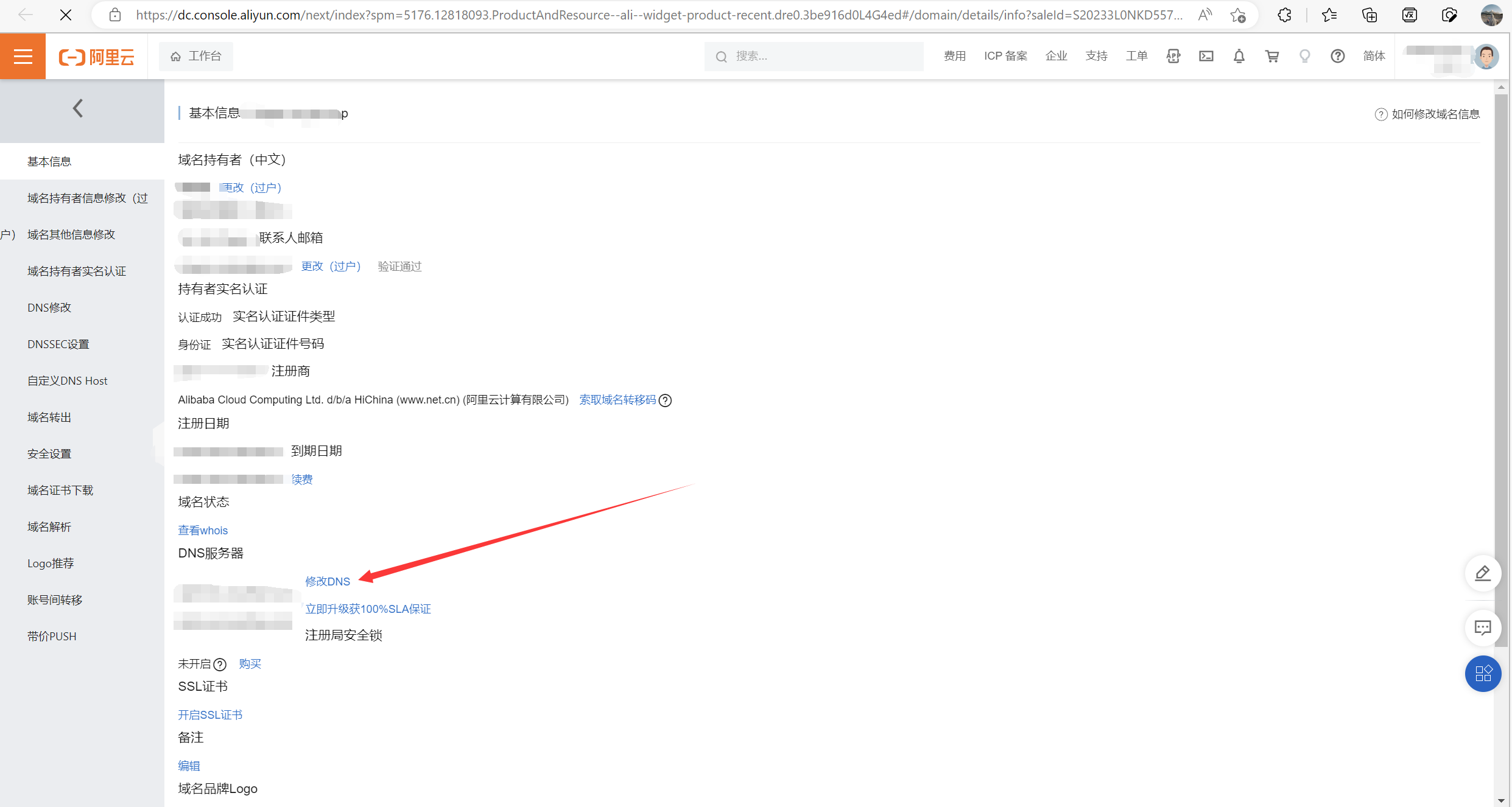Viewport: 1512px width, 807px height.
Task: Click the page vertical scrollbar
Action: coord(1501,365)
